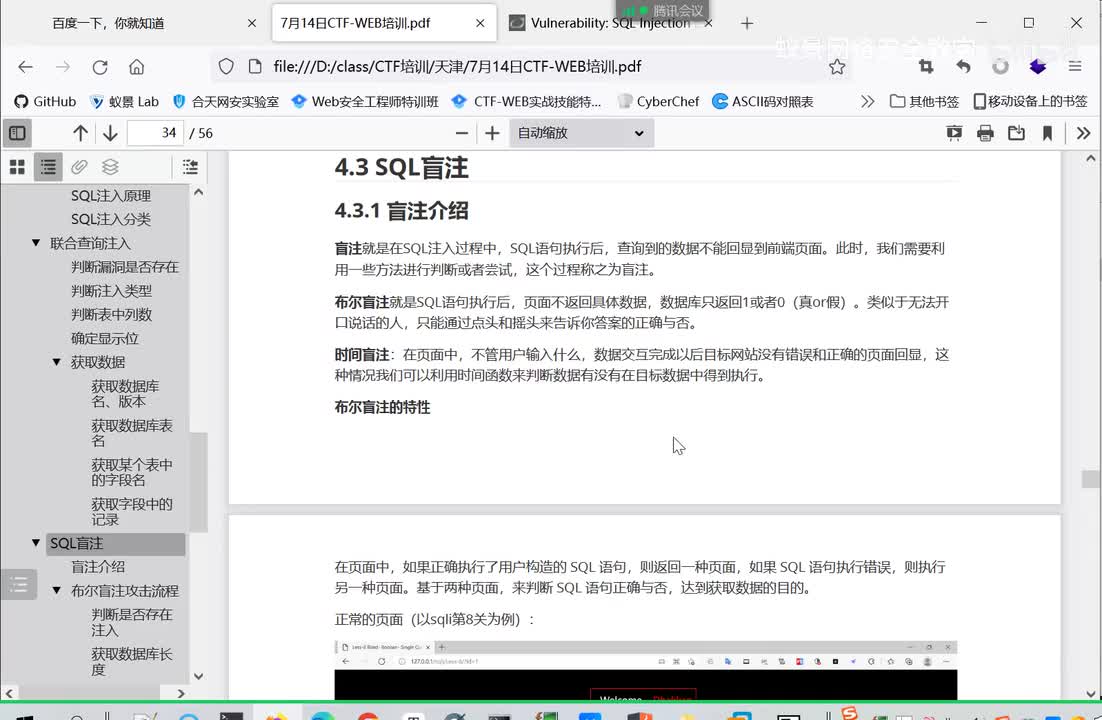Screen dimensions: 1102x720
Task: Open the 移动设备上的书签 folder
Action: click(x=1030, y=101)
